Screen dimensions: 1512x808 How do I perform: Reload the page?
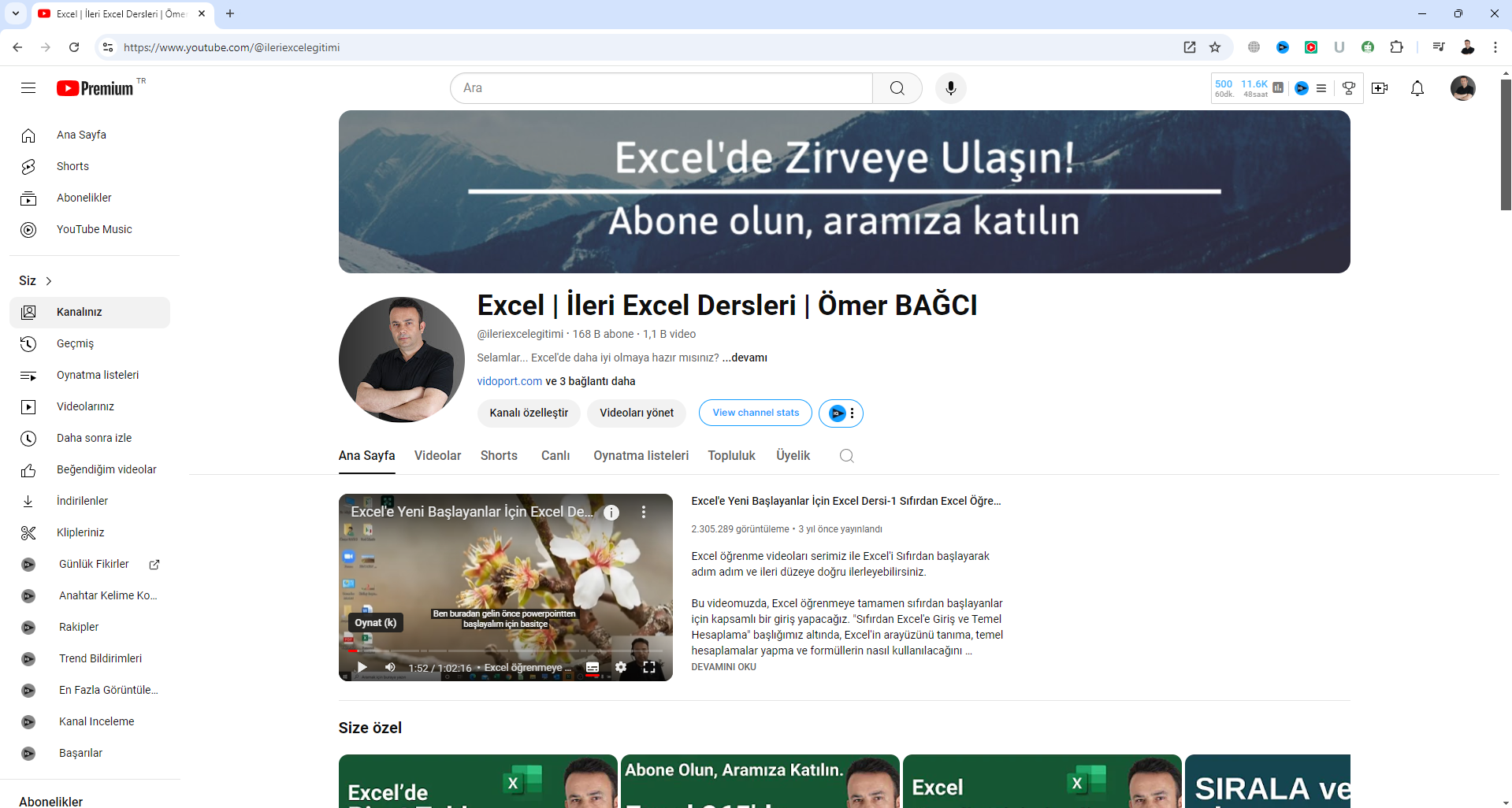pyautogui.click(x=74, y=47)
